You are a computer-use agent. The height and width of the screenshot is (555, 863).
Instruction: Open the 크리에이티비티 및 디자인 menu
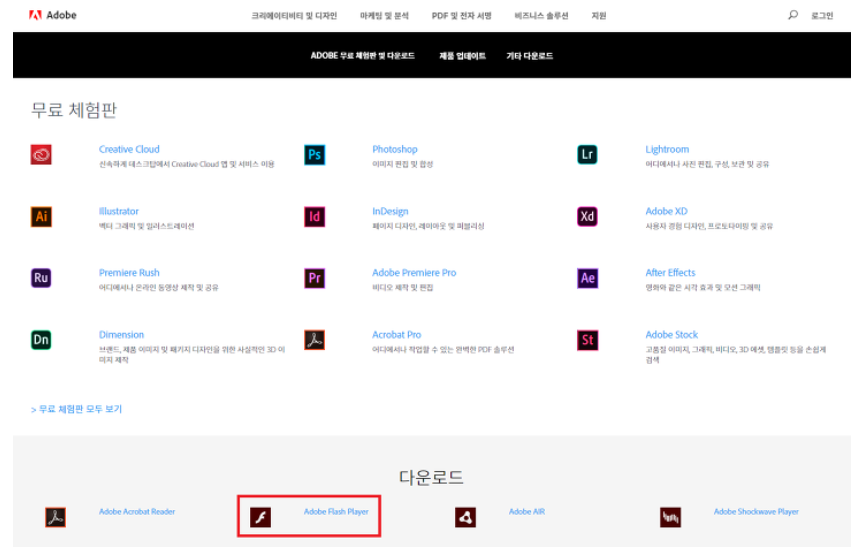[294, 16]
